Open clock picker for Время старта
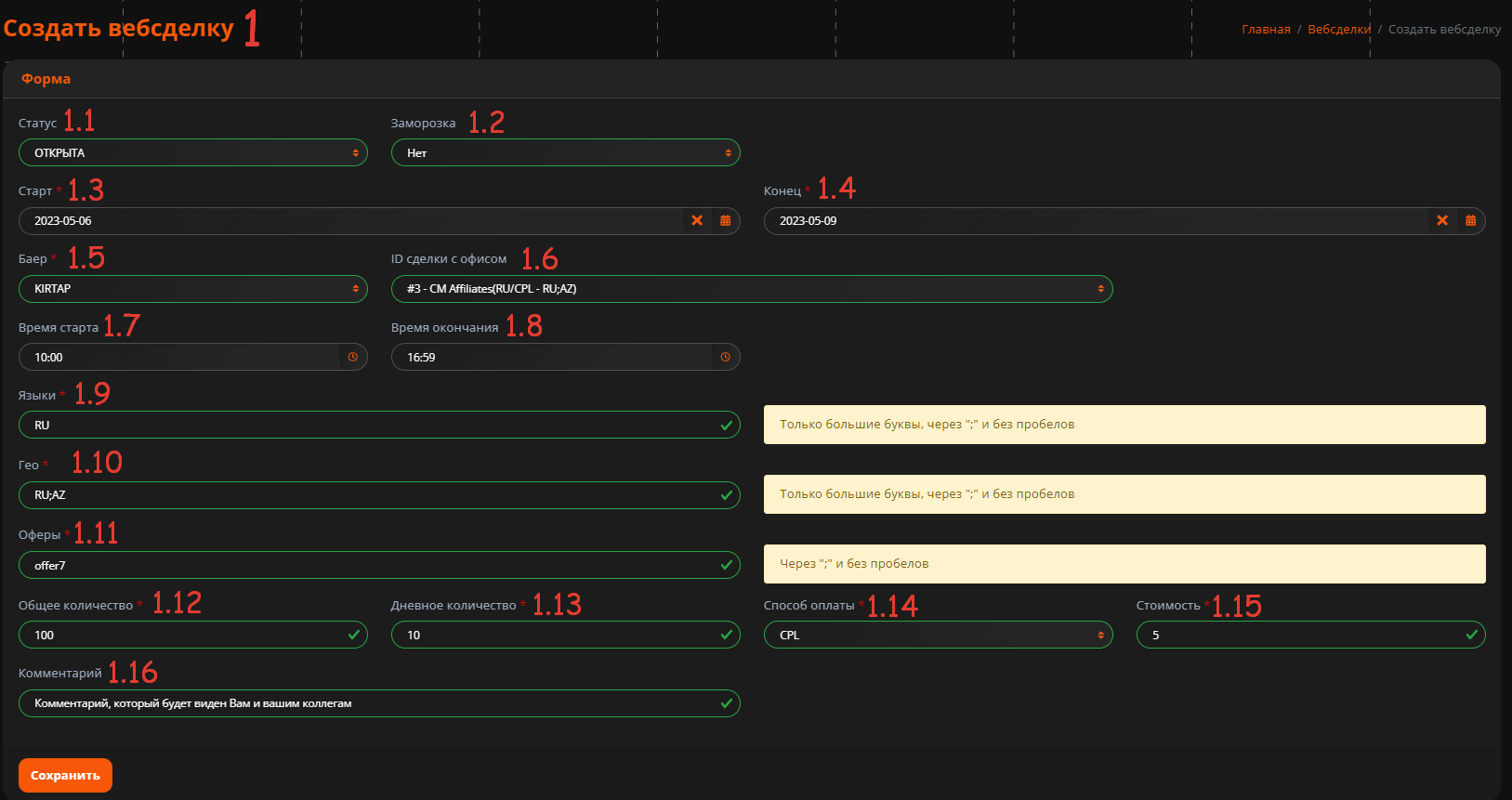This screenshot has height=800, width=1512. coord(353,357)
